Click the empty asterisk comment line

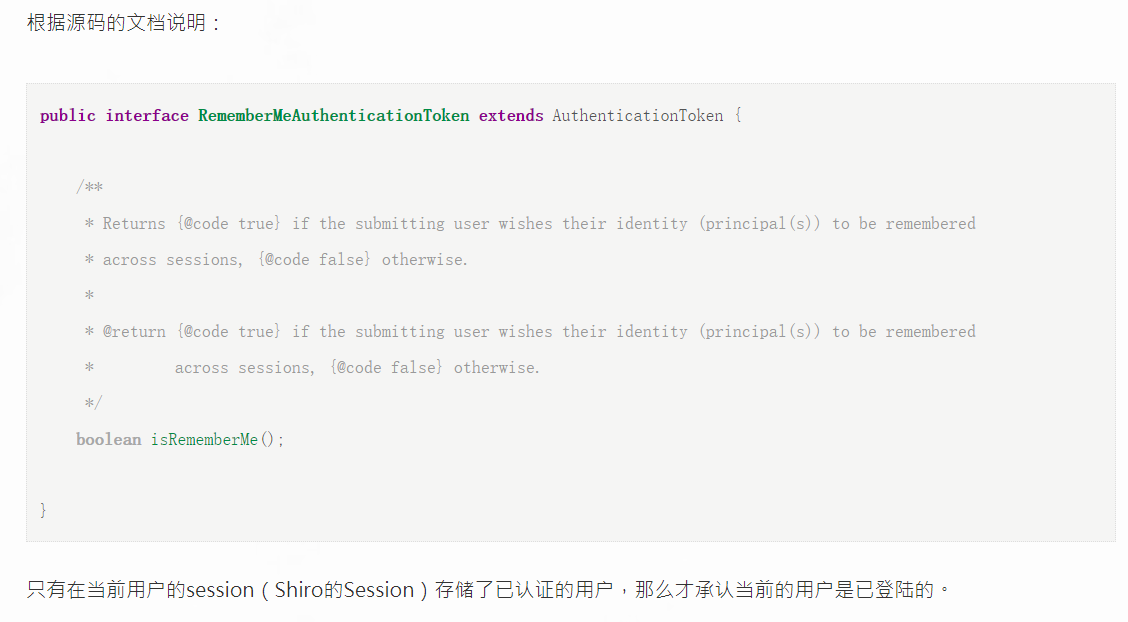[89, 296]
